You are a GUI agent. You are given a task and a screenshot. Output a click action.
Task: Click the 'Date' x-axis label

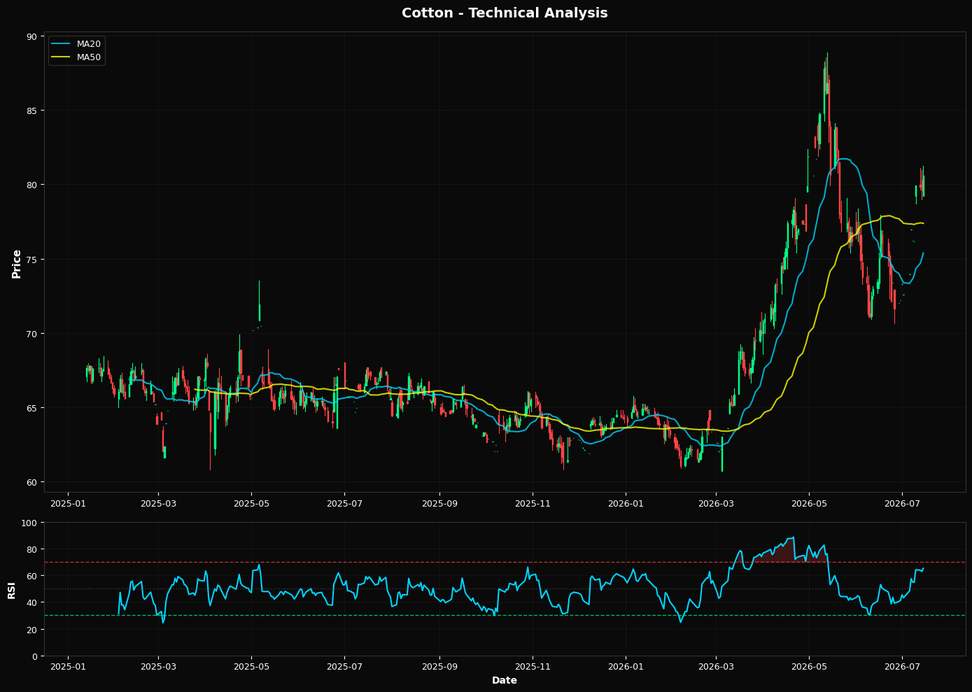pos(504,680)
